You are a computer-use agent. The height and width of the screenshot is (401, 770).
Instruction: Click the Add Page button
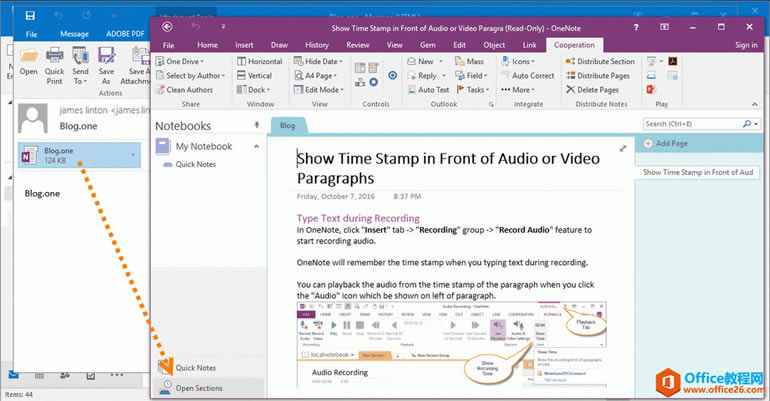coord(665,143)
